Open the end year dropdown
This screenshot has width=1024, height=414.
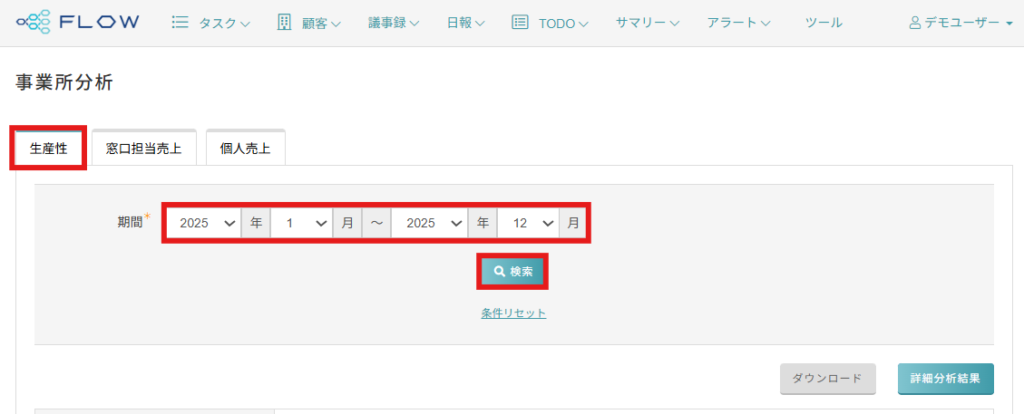[429, 223]
